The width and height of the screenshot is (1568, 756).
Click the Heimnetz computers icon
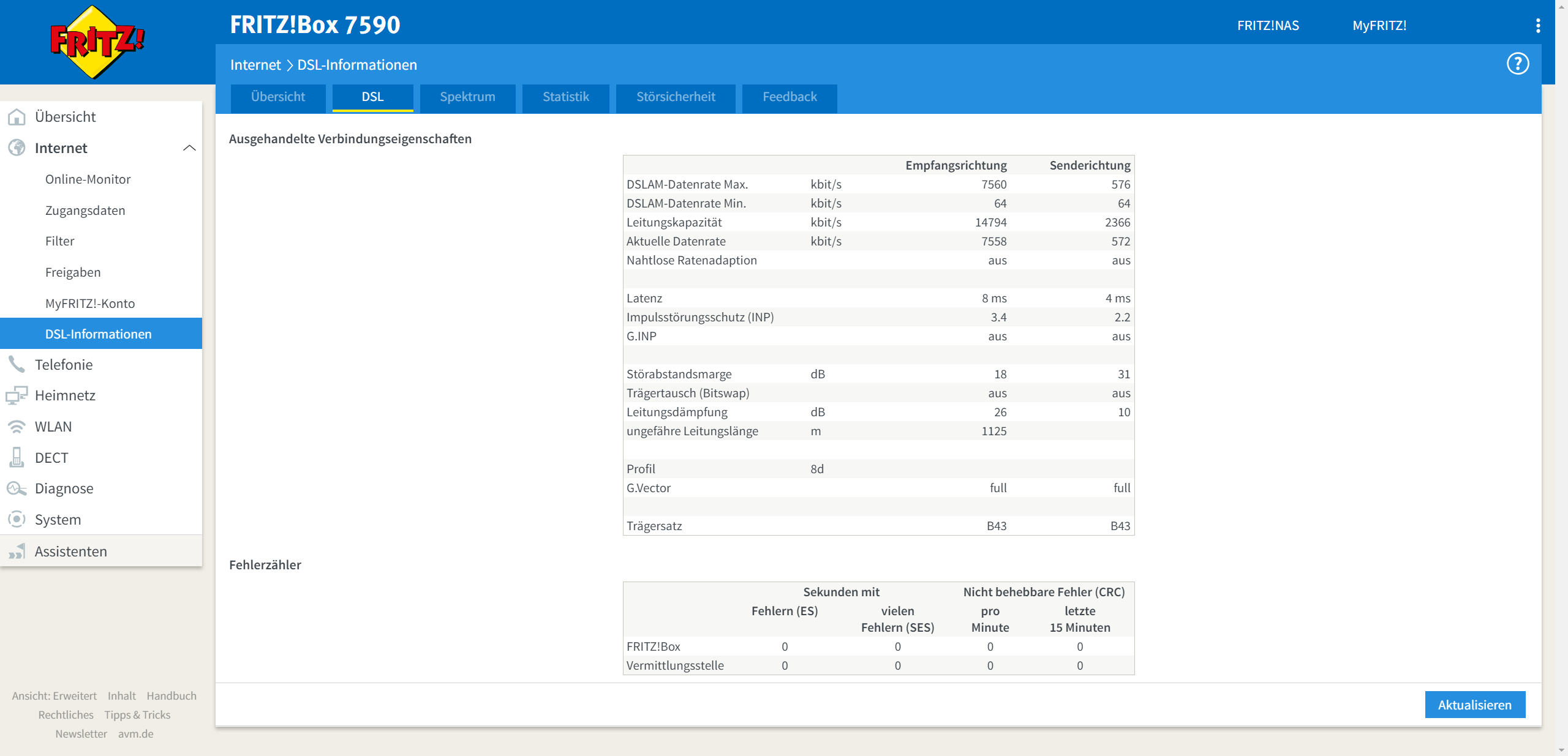pyautogui.click(x=17, y=395)
